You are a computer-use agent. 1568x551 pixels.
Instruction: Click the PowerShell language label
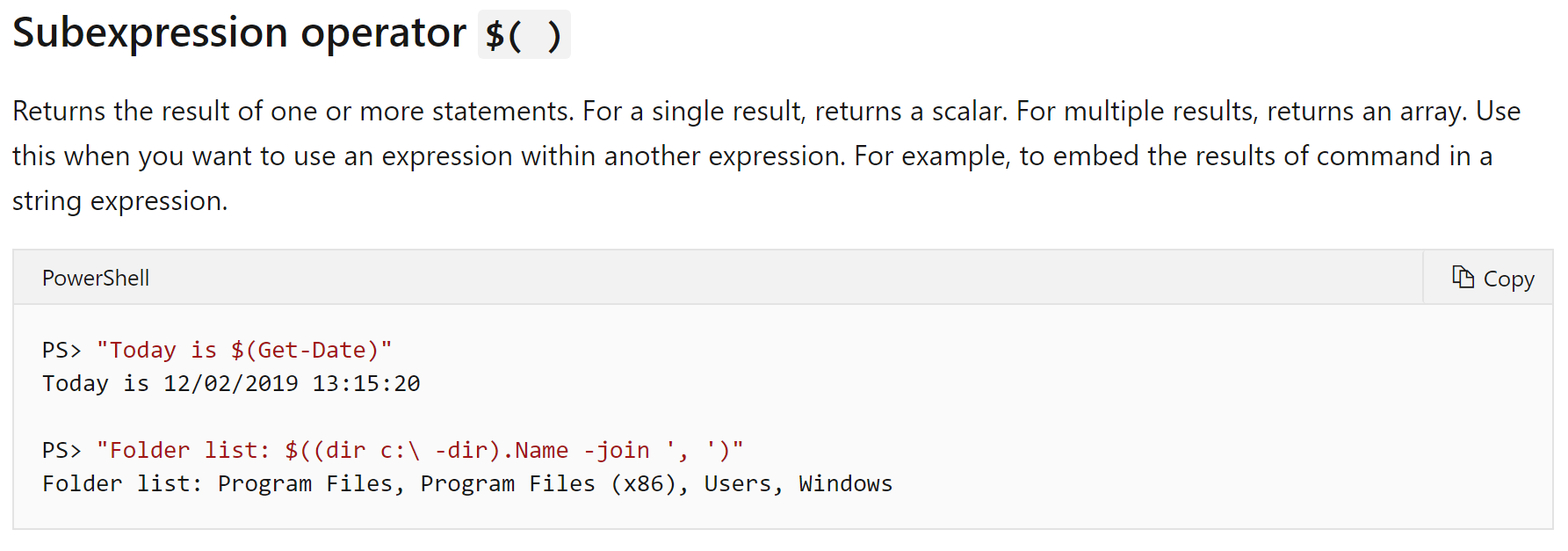96,278
